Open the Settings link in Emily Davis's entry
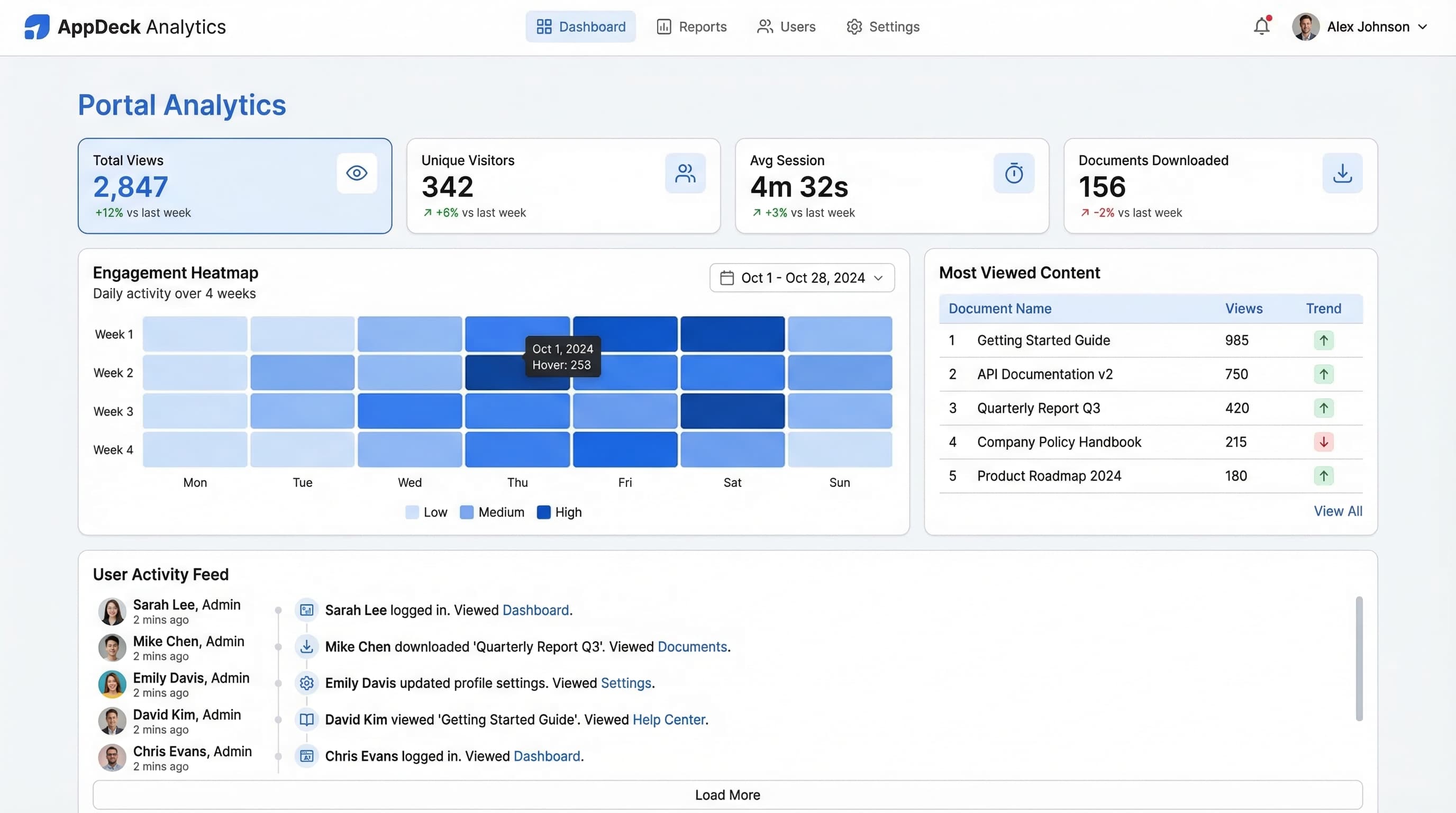 point(626,683)
